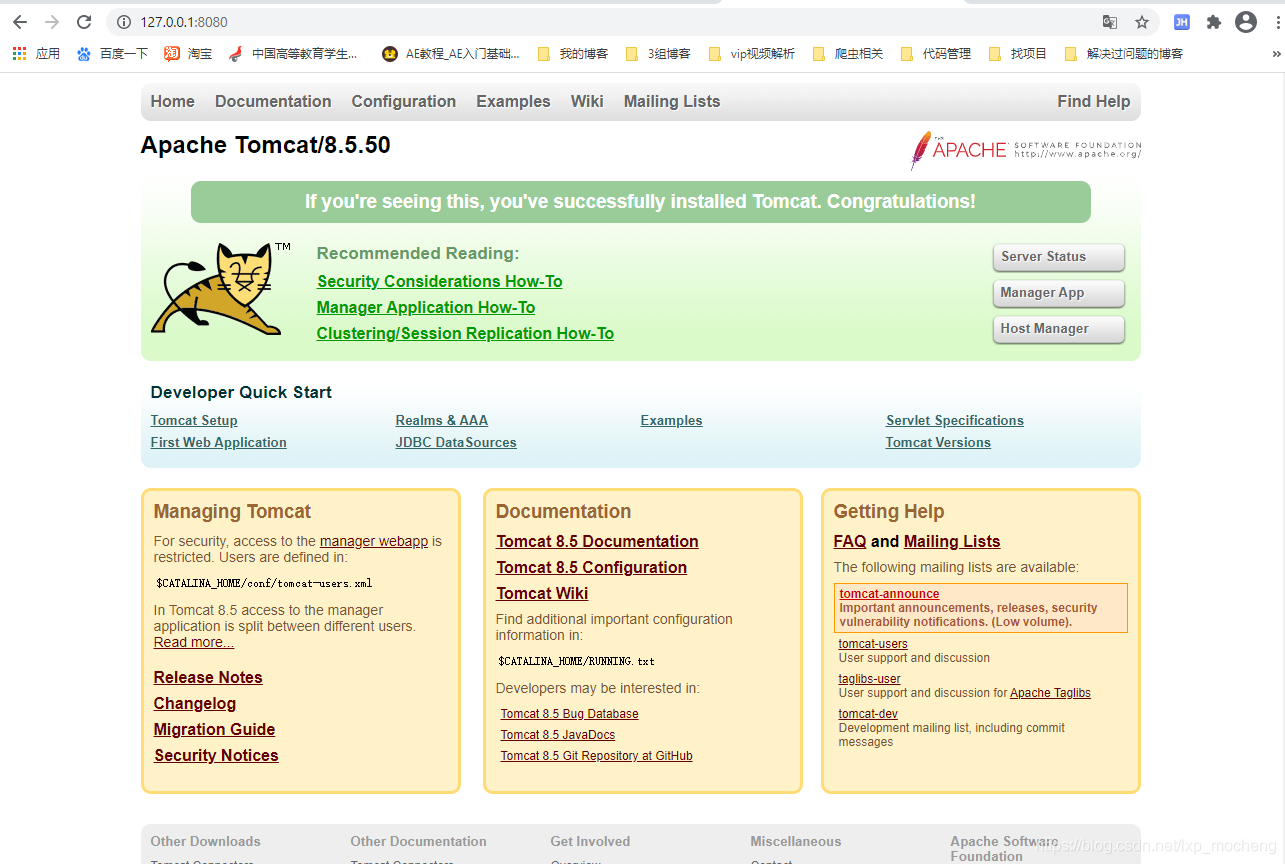
Task: Open Tomcat 8.5 Bug Database link
Action: [x=569, y=714]
